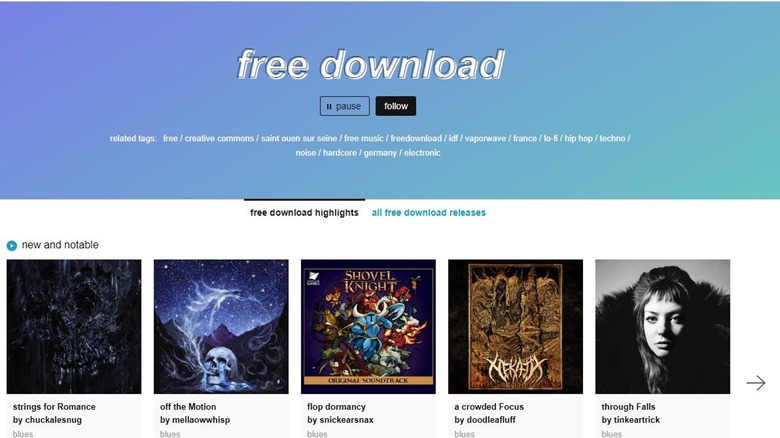The image size is (780, 438).
Task: Open the saint ouen sur seine tag
Action: (298, 138)
